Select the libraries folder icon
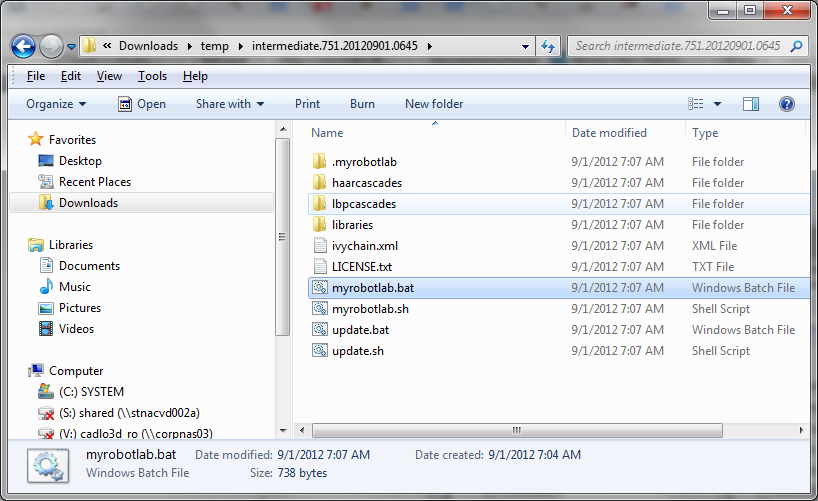The image size is (818, 501). pos(320,224)
